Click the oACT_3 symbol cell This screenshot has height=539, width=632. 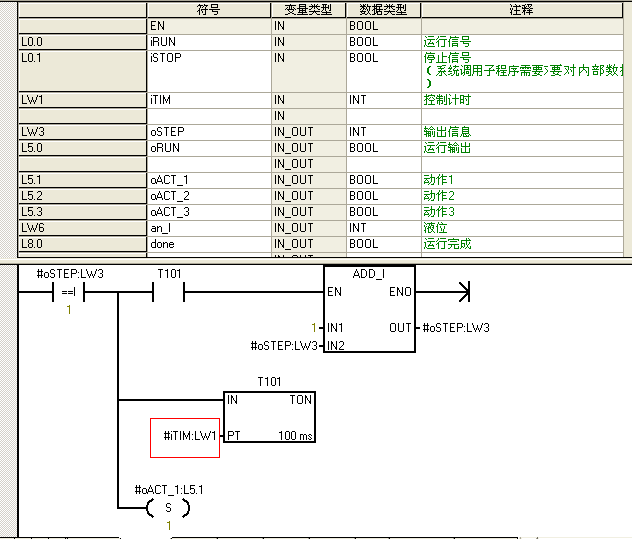click(x=209, y=212)
